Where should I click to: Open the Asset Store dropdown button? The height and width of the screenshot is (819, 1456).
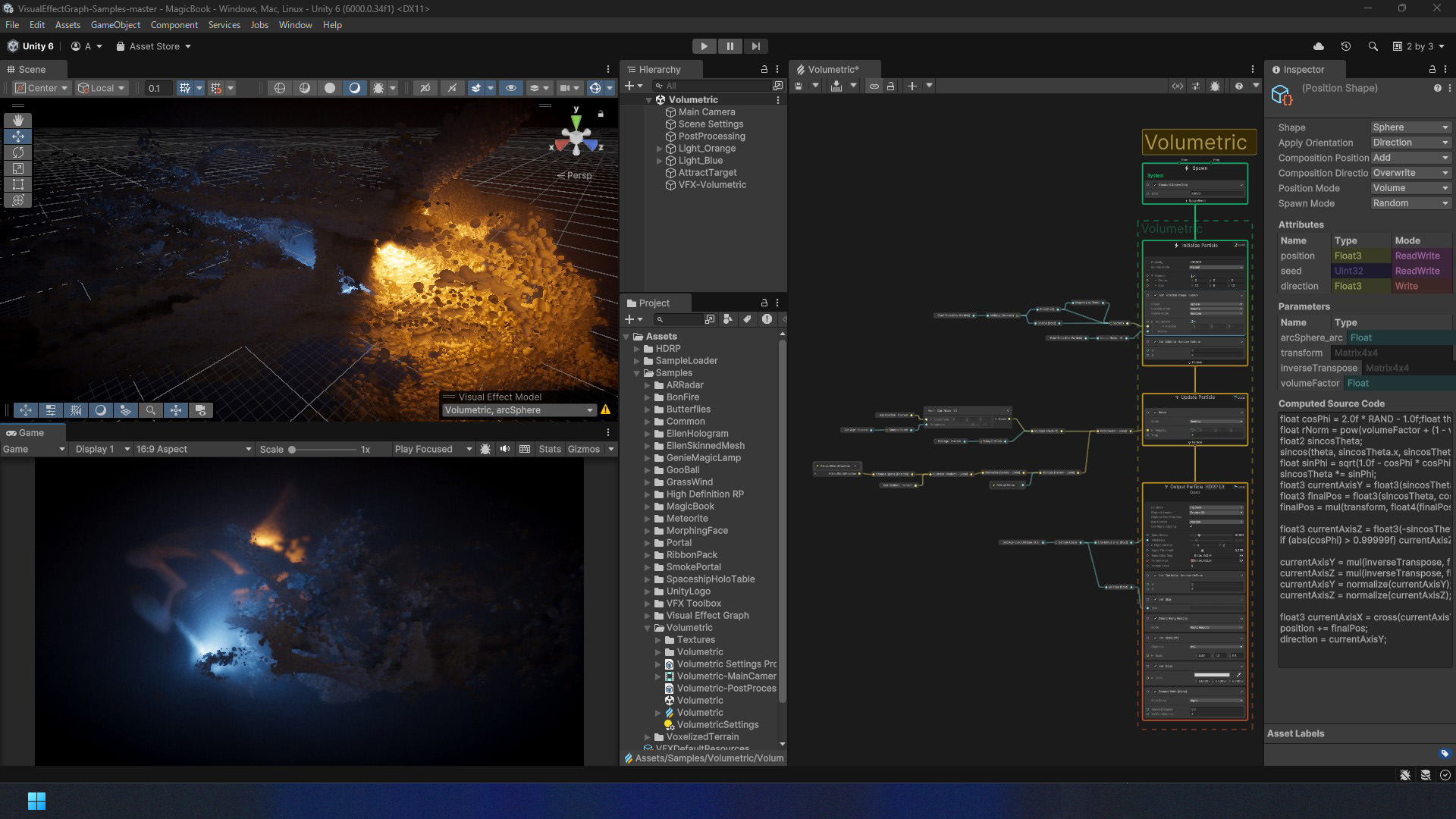154,46
